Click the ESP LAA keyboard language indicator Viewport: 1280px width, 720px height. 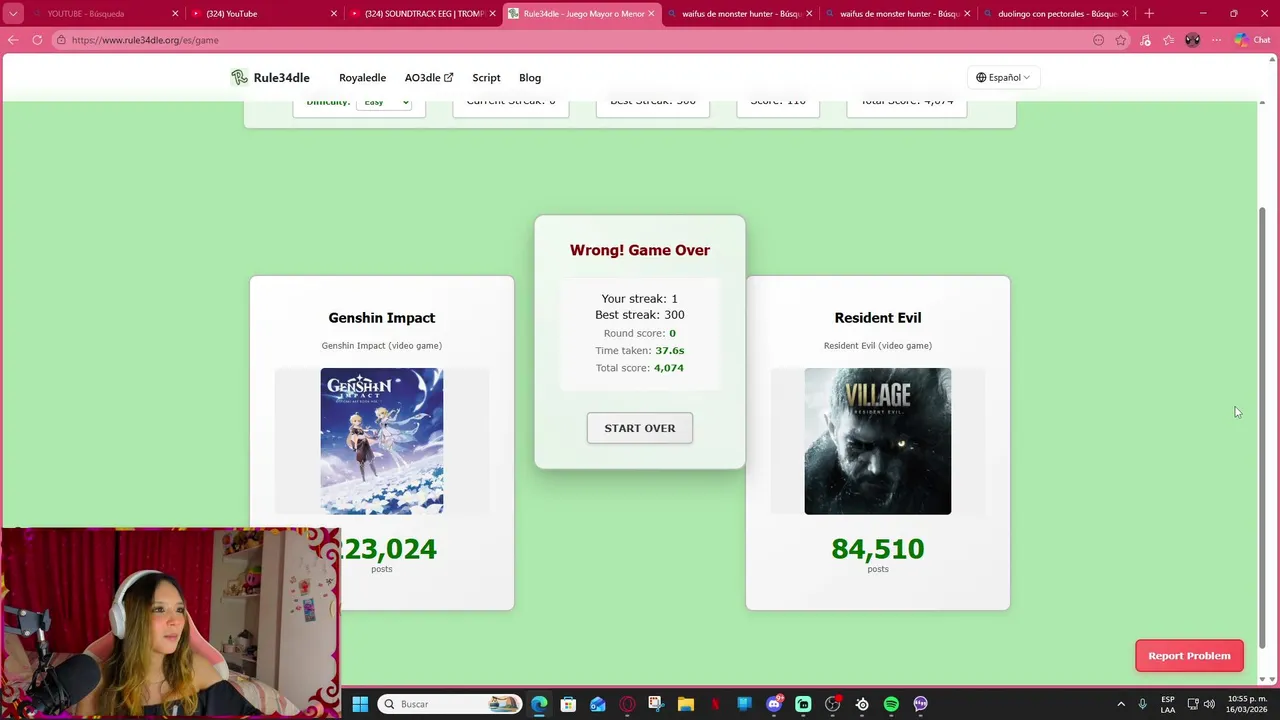pos(1168,704)
